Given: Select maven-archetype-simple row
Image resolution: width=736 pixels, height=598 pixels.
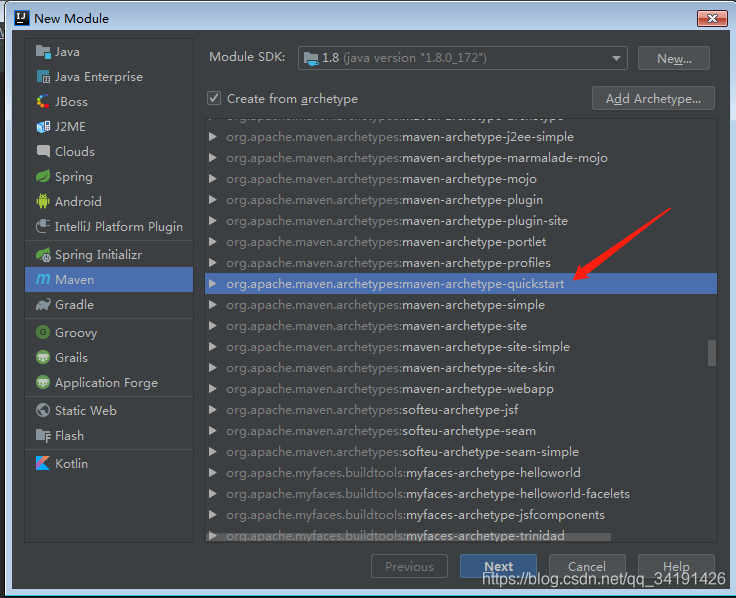Looking at the screenshot, I should tap(461, 305).
